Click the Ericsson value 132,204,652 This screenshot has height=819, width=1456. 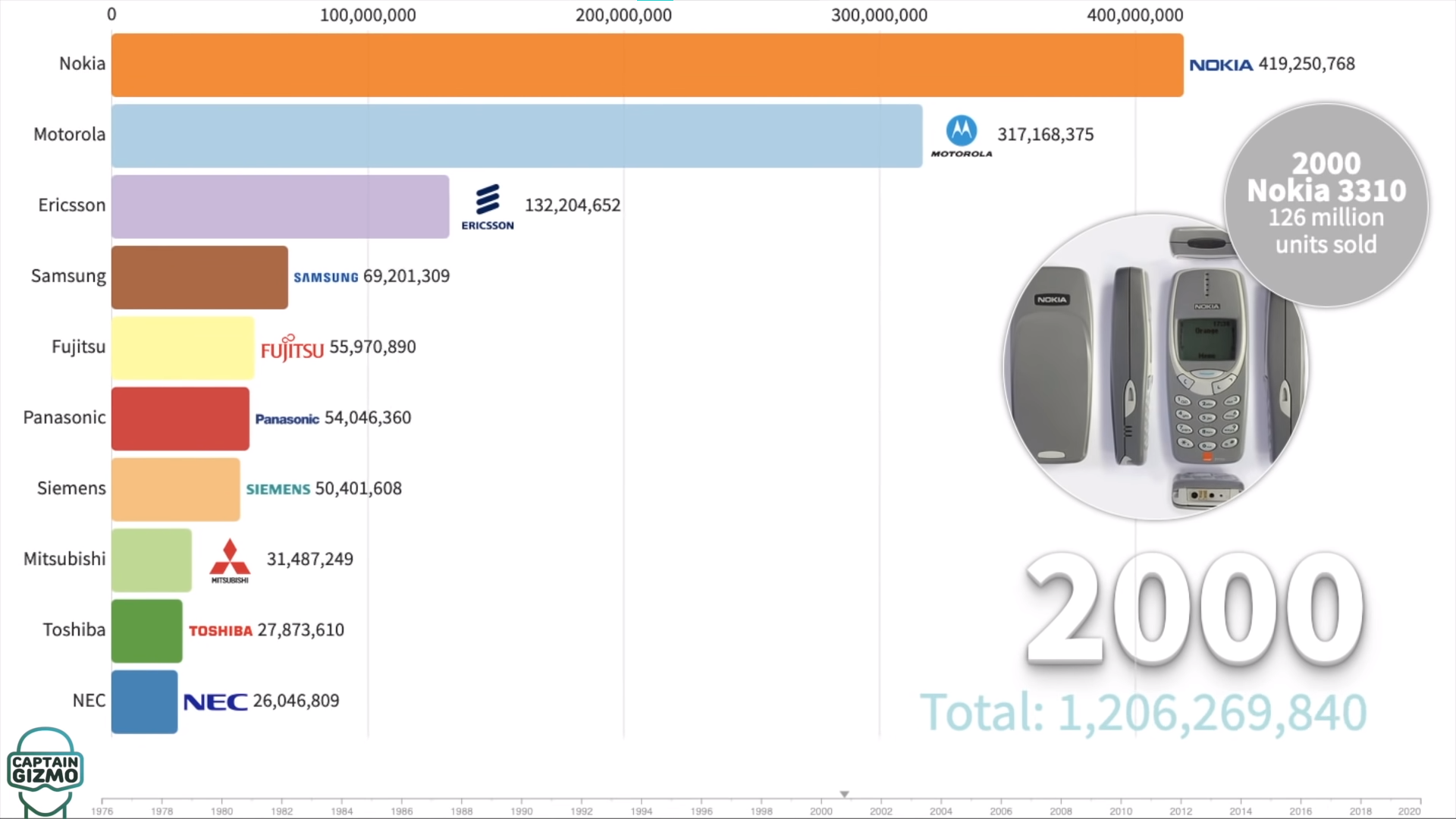573,206
